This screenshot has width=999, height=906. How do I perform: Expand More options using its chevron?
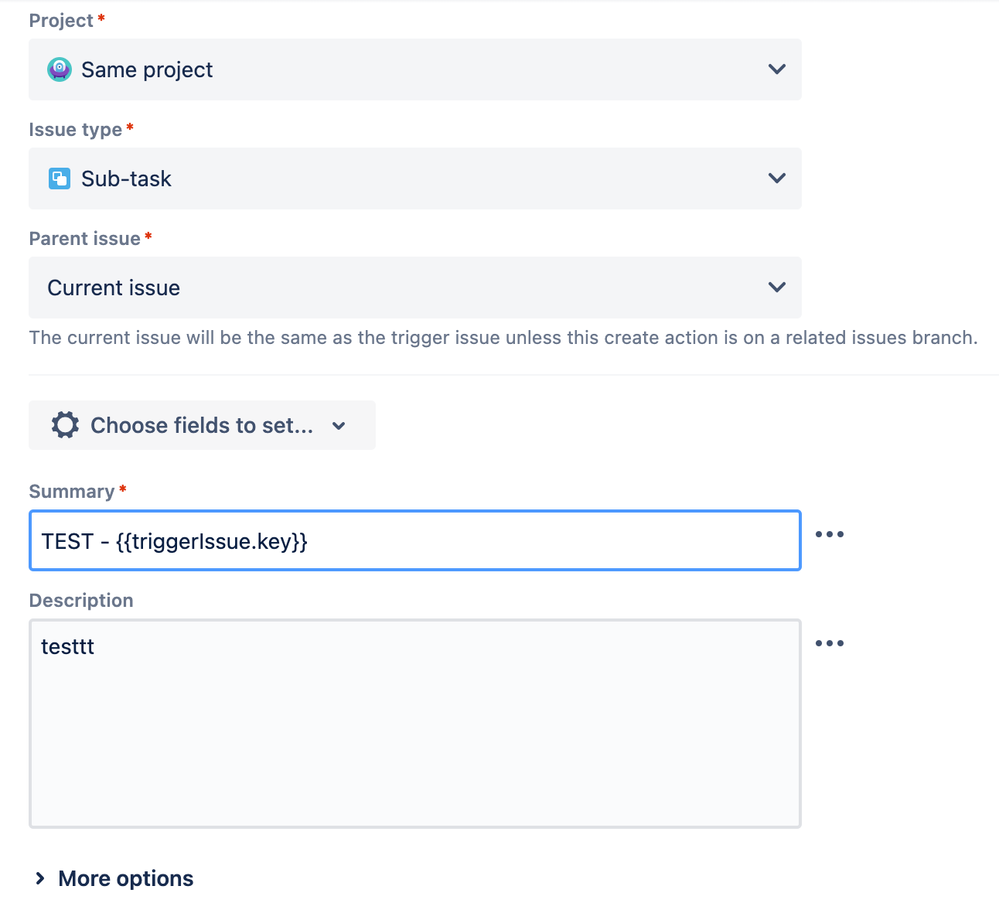click(x=40, y=879)
